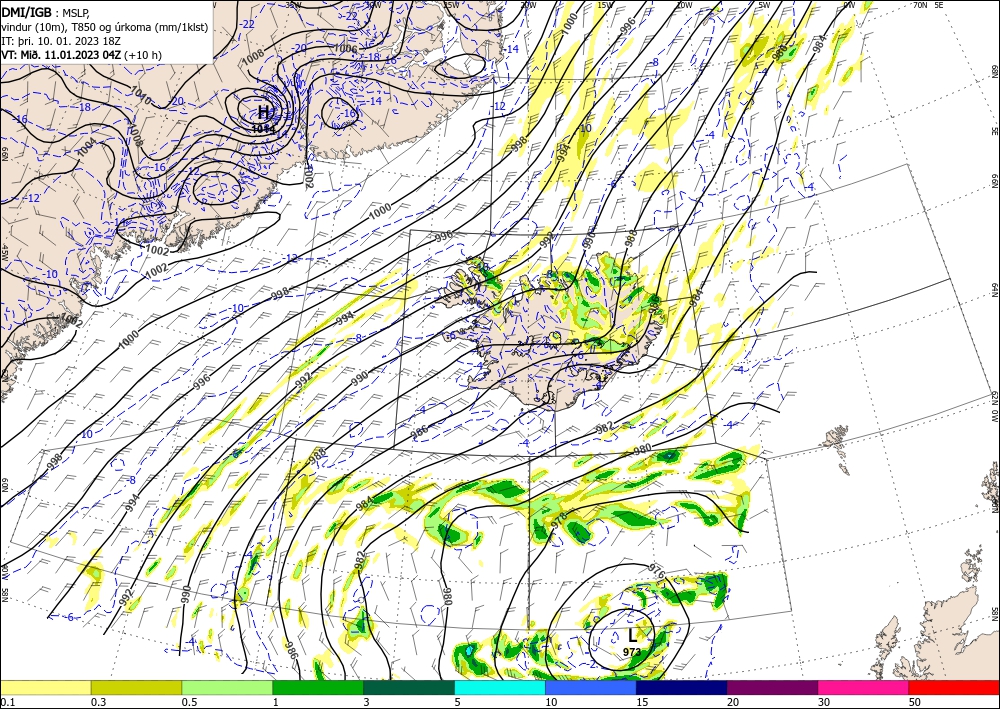Click the '70N 5E' coordinate label
1000x709 pixels.
929,5
